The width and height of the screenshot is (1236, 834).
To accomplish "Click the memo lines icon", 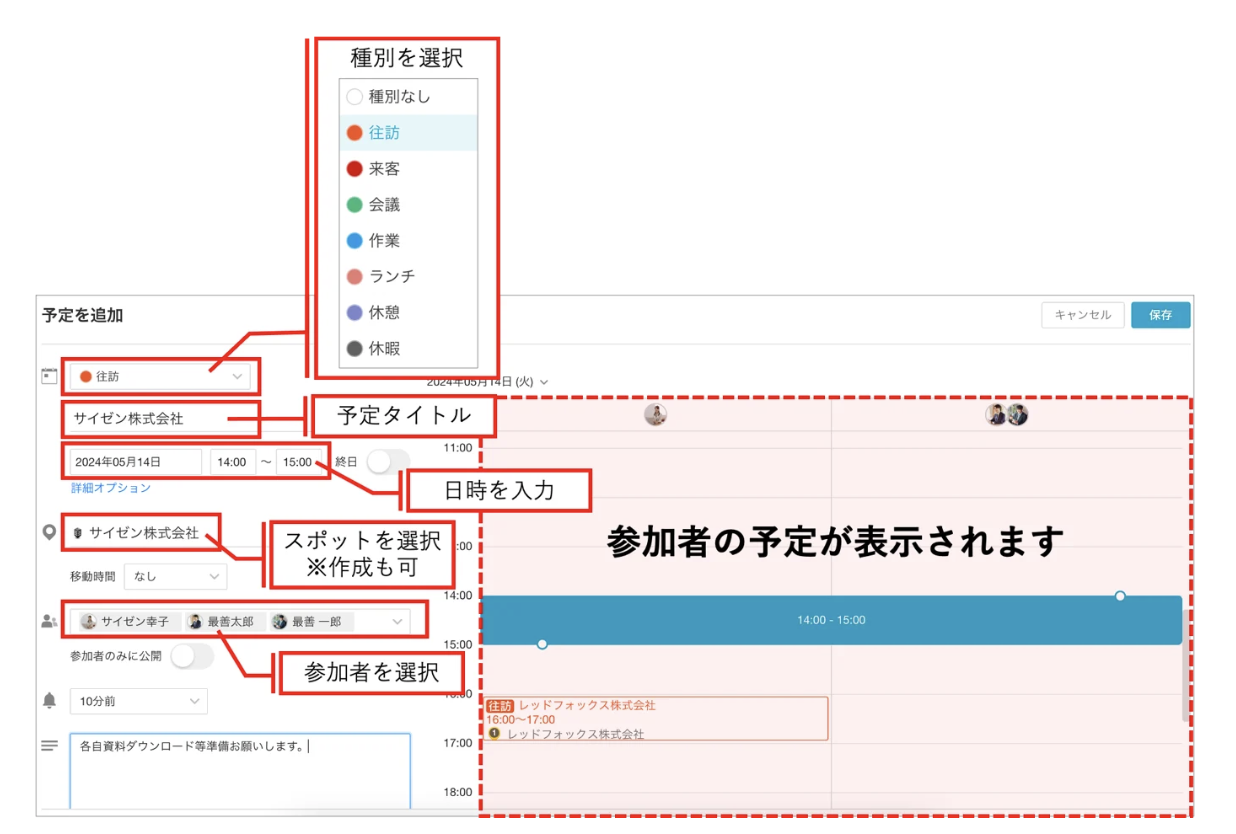I will 49,745.
